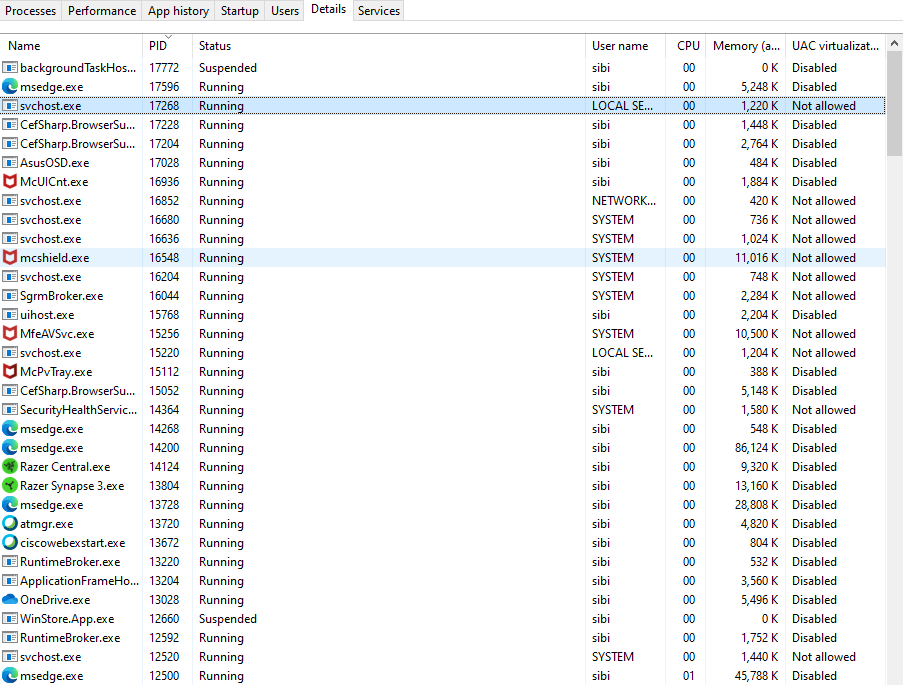This screenshot has width=903, height=685.
Task: Select svchost.exe row with PID 16680
Action: pyautogui.click(x=442, y=219)
